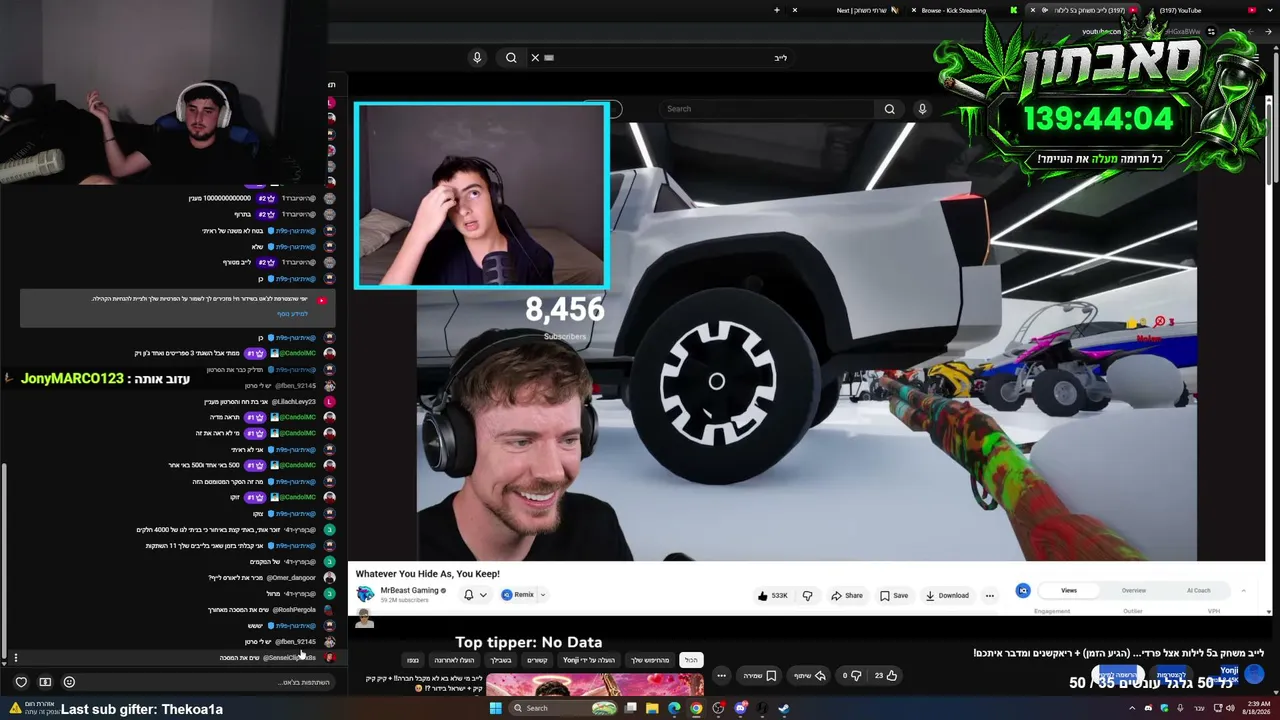Screen dimensions: 1280x720
Task: Save the MrBeast Gaming video
Action: [x=894, y=595]
